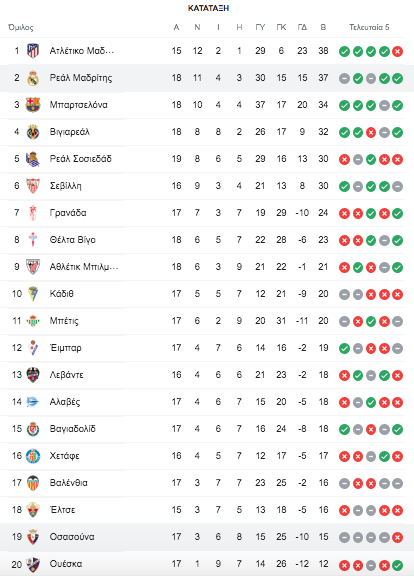
Task: Open the Θέλτα Βίγο team link
Action: (x=72, y=240)
